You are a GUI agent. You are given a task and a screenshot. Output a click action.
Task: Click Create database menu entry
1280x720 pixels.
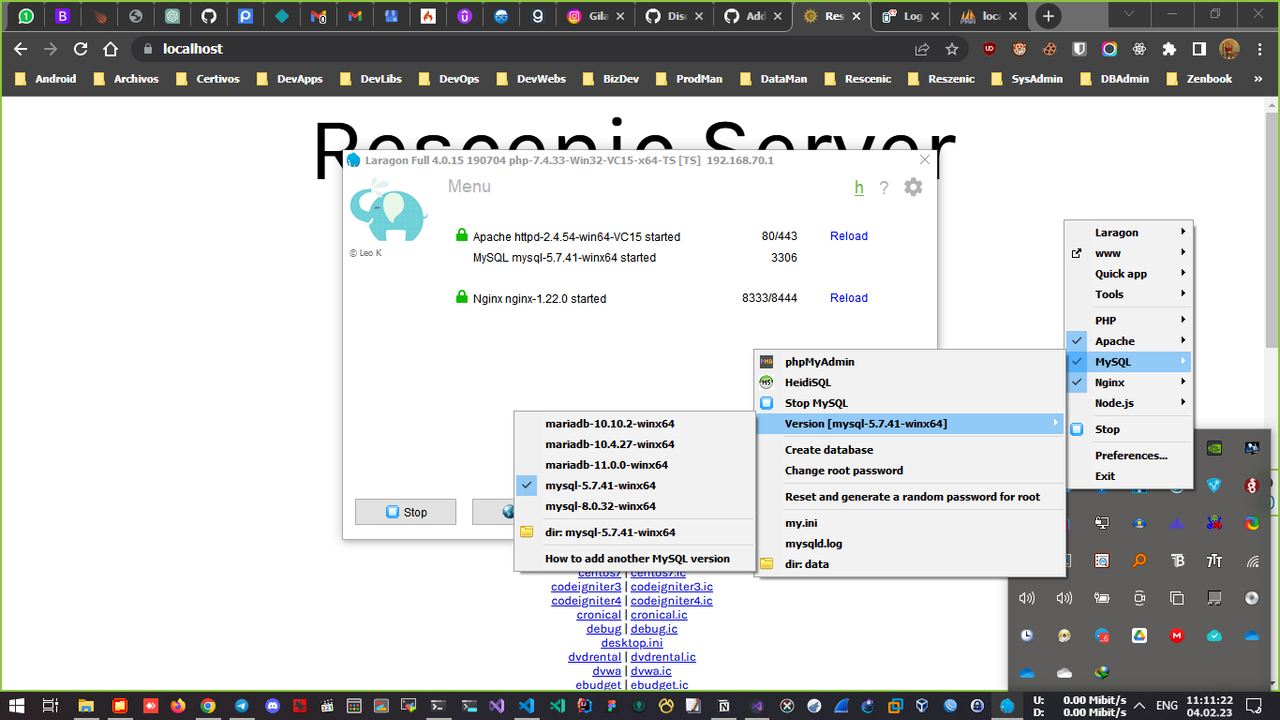[908, 450]
